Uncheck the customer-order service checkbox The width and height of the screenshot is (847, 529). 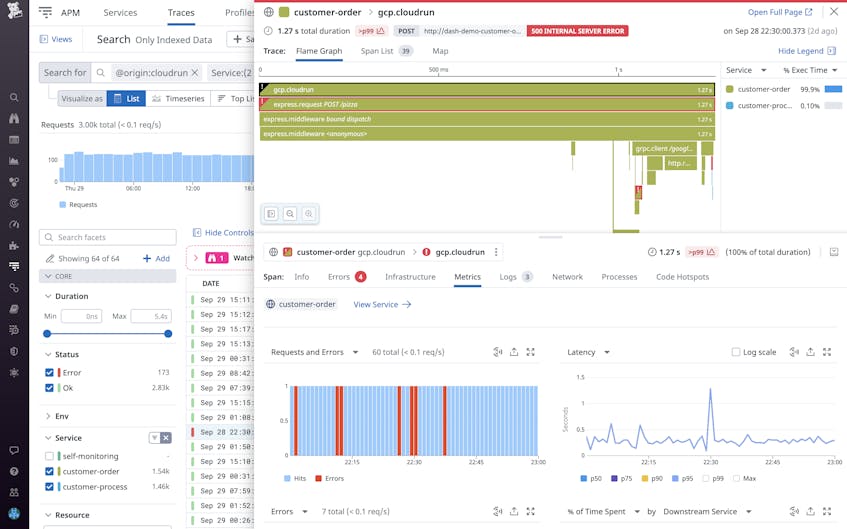(x=49, y=471)
